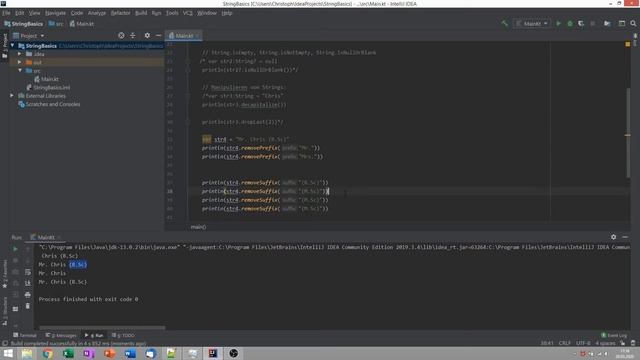Toggle the Favorites side tool window tab
Screen dimensions: 640x360
pos(5,273)
